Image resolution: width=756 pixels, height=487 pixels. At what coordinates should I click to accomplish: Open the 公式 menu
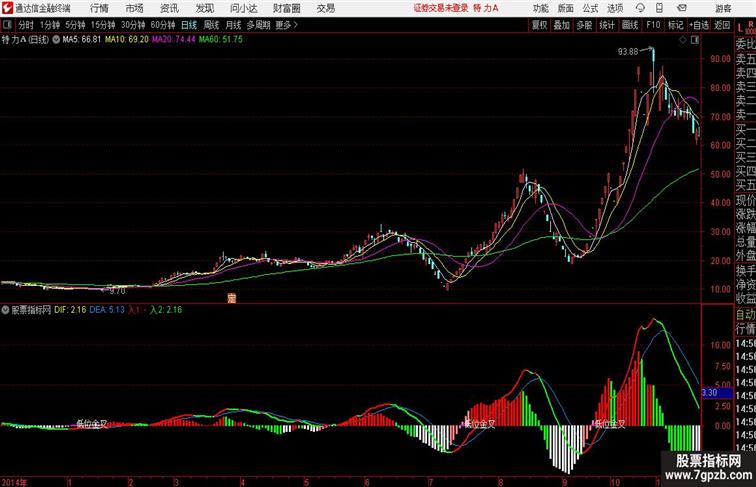coord(590,8)
